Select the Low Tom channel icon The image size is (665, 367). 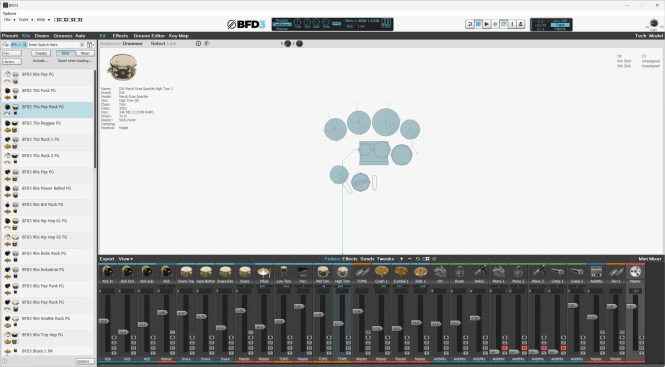tap(283, 272)
